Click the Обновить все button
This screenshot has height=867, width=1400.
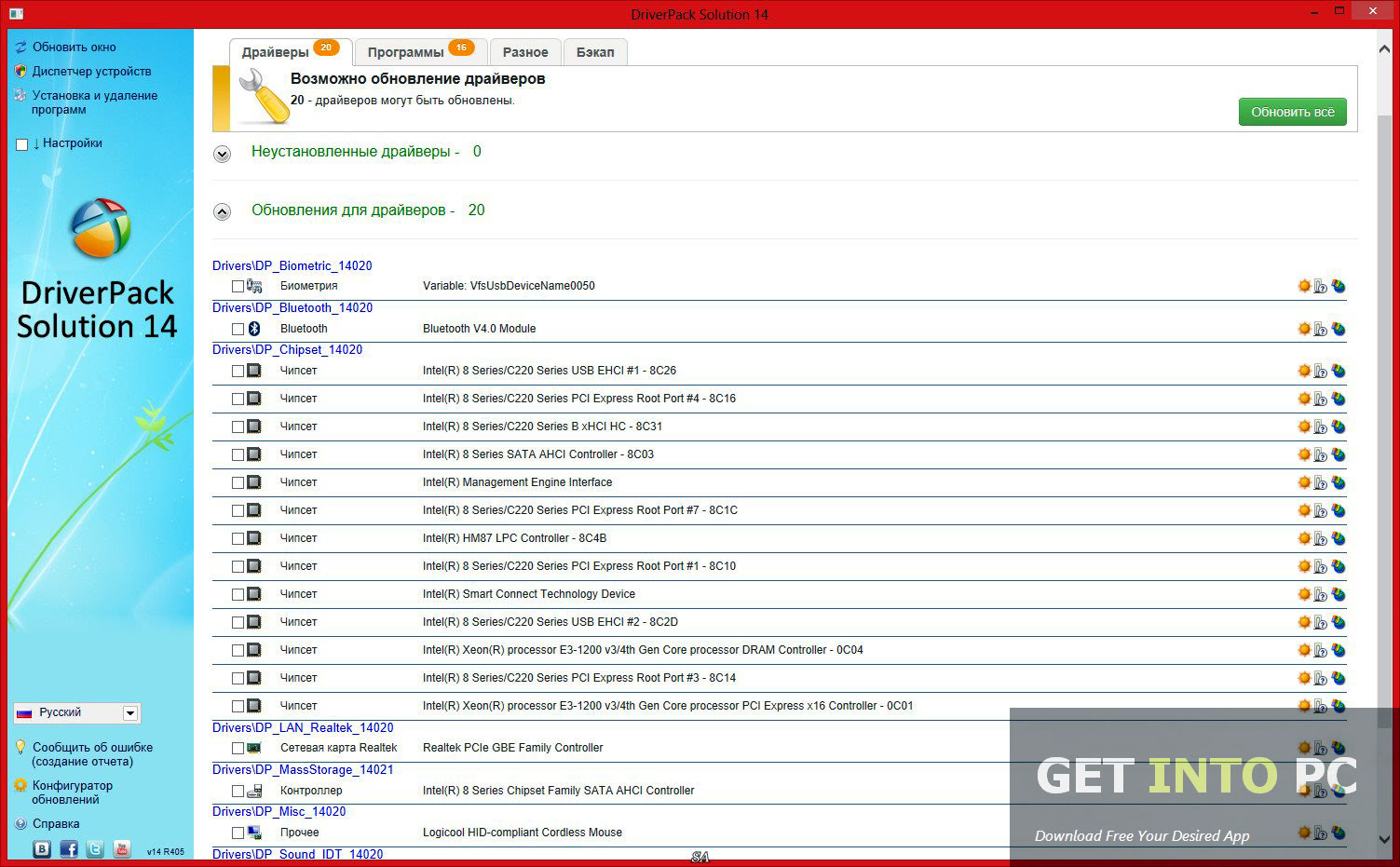click(1292, 112)
